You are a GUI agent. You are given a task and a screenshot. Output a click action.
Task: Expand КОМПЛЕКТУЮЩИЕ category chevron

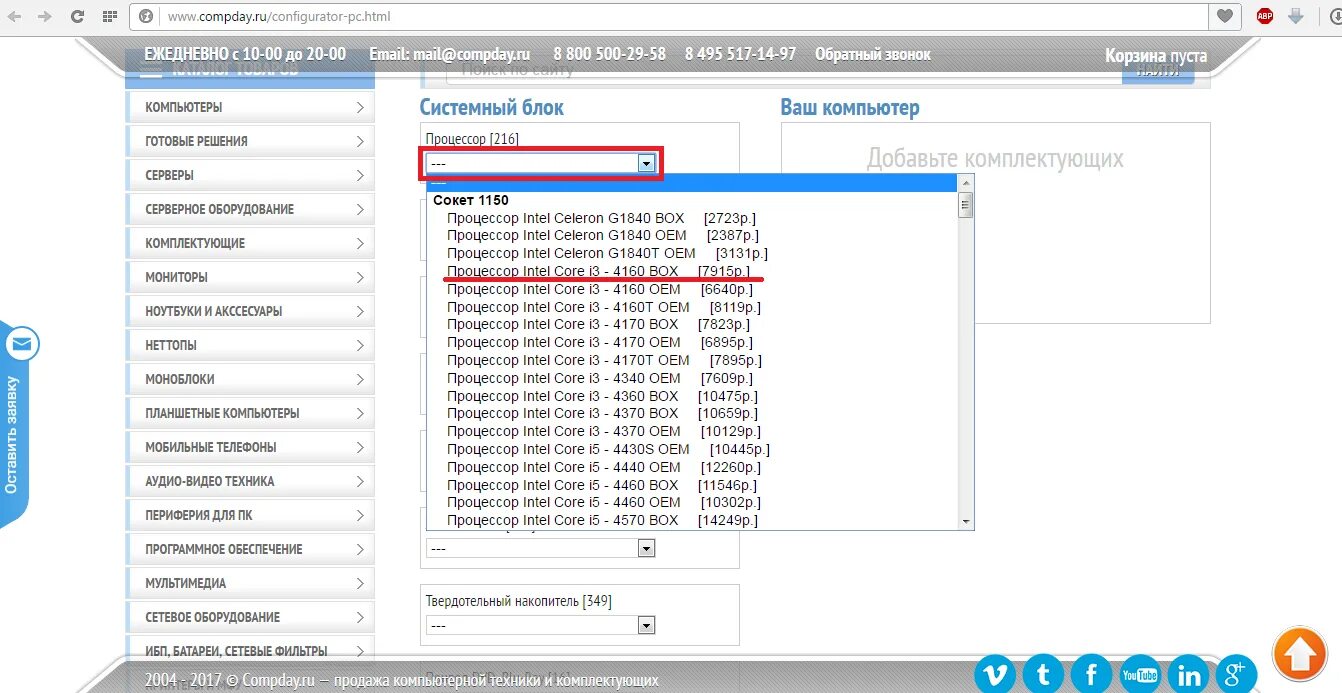360,243
